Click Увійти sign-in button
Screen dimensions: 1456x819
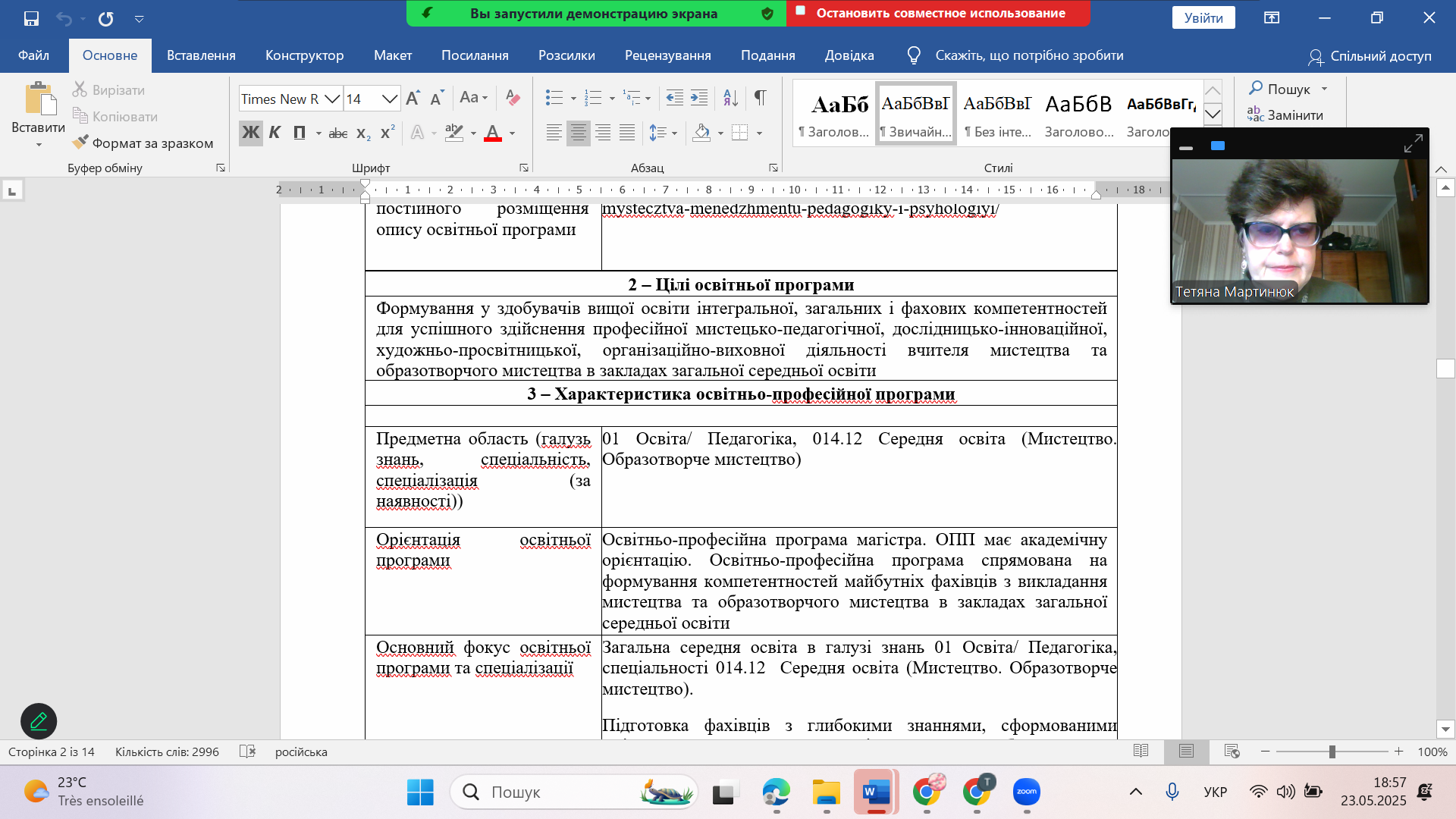tap(1203, 17)
